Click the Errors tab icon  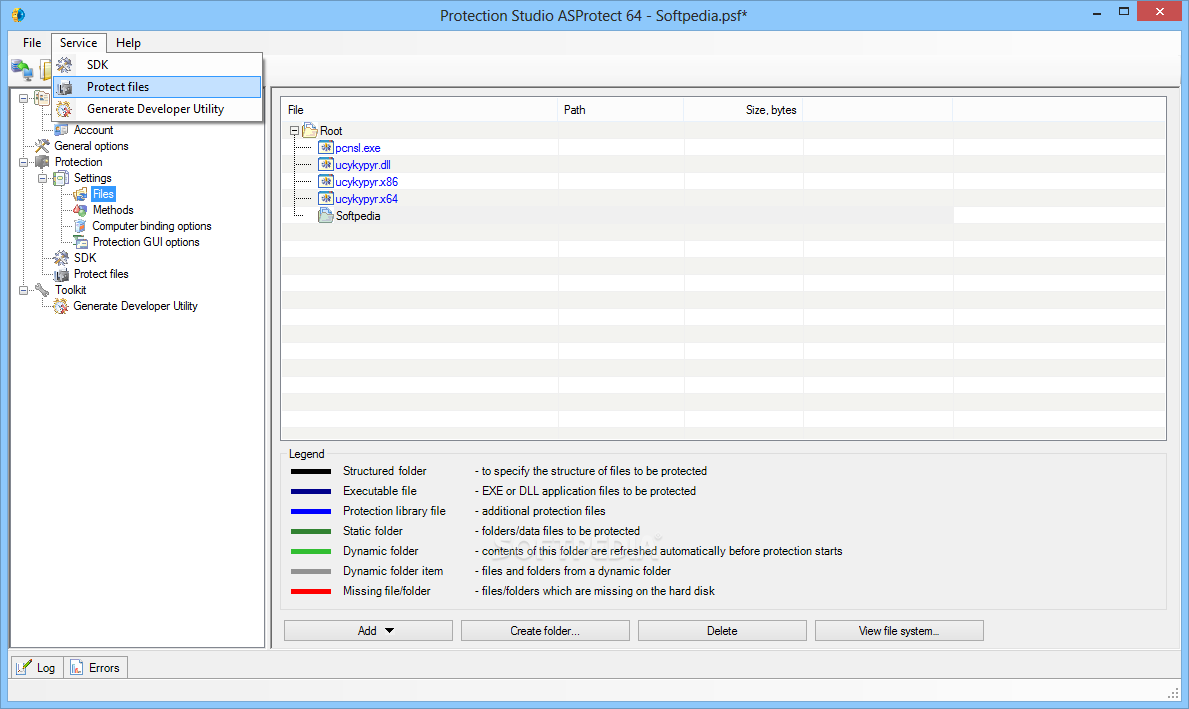click(x=77, y=667)
